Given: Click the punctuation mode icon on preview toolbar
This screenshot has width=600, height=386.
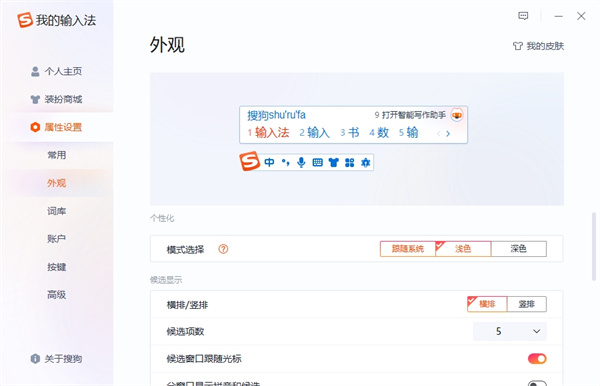Looking at the screenshot, I should click(285, 163).
